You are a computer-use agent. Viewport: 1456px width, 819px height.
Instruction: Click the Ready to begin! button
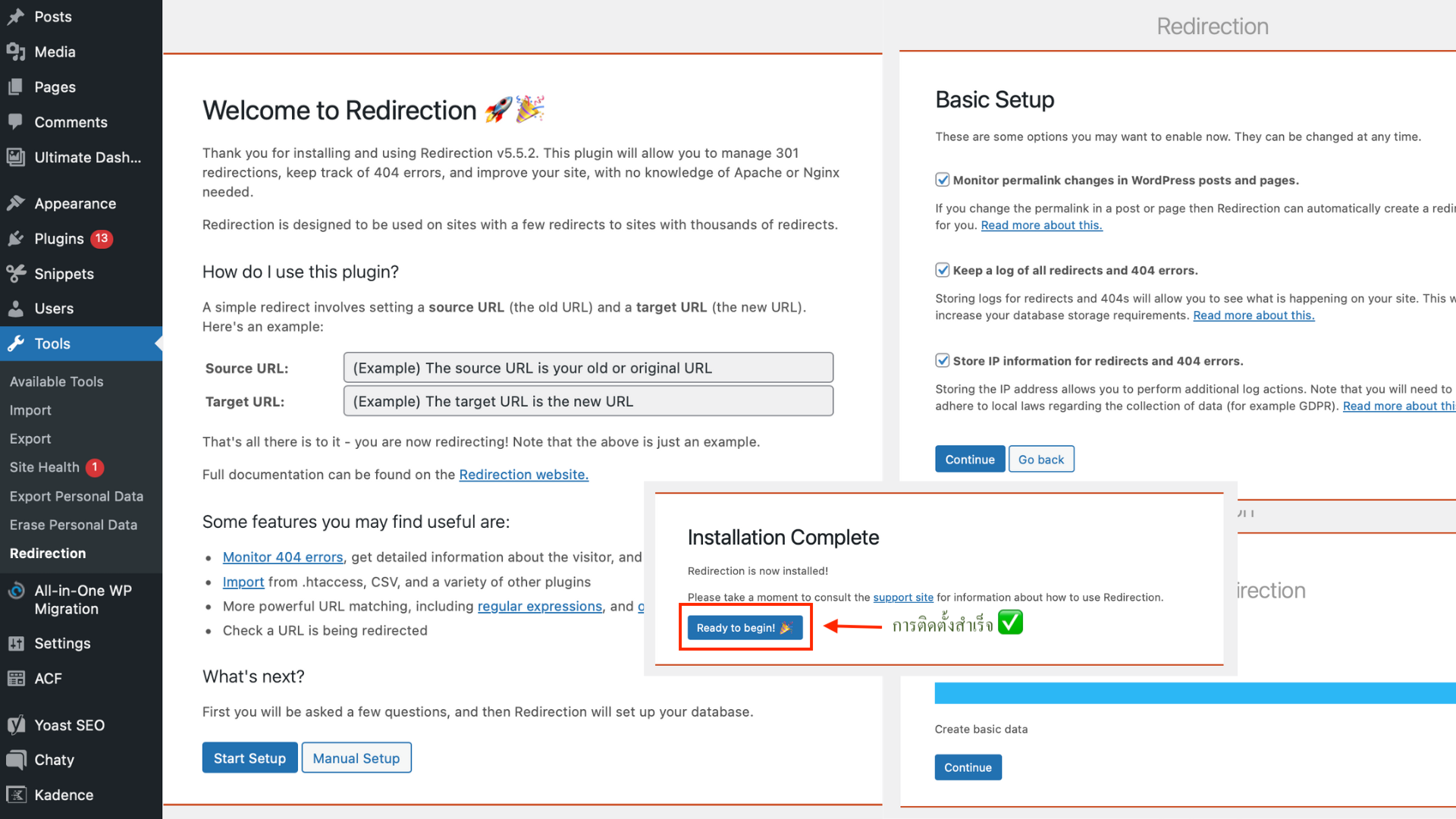[745, 628]
